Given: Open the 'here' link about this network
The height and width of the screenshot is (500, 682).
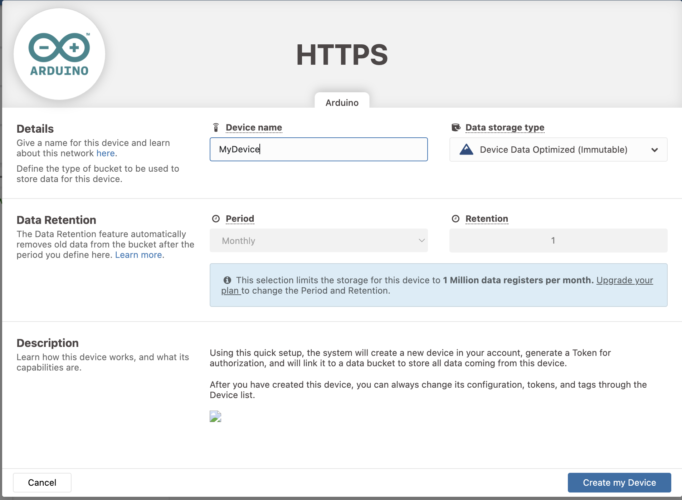Looking at the screenshot, I should pyautogui.click(x=106, y=153).
